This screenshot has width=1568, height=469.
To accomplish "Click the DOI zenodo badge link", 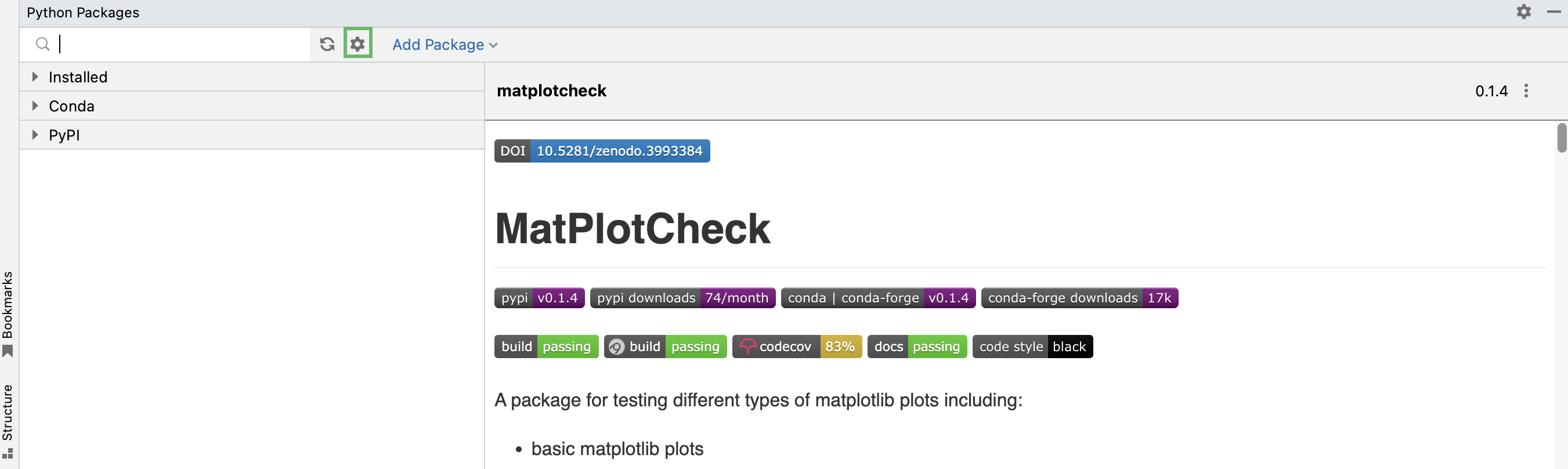I will [601, 151].
